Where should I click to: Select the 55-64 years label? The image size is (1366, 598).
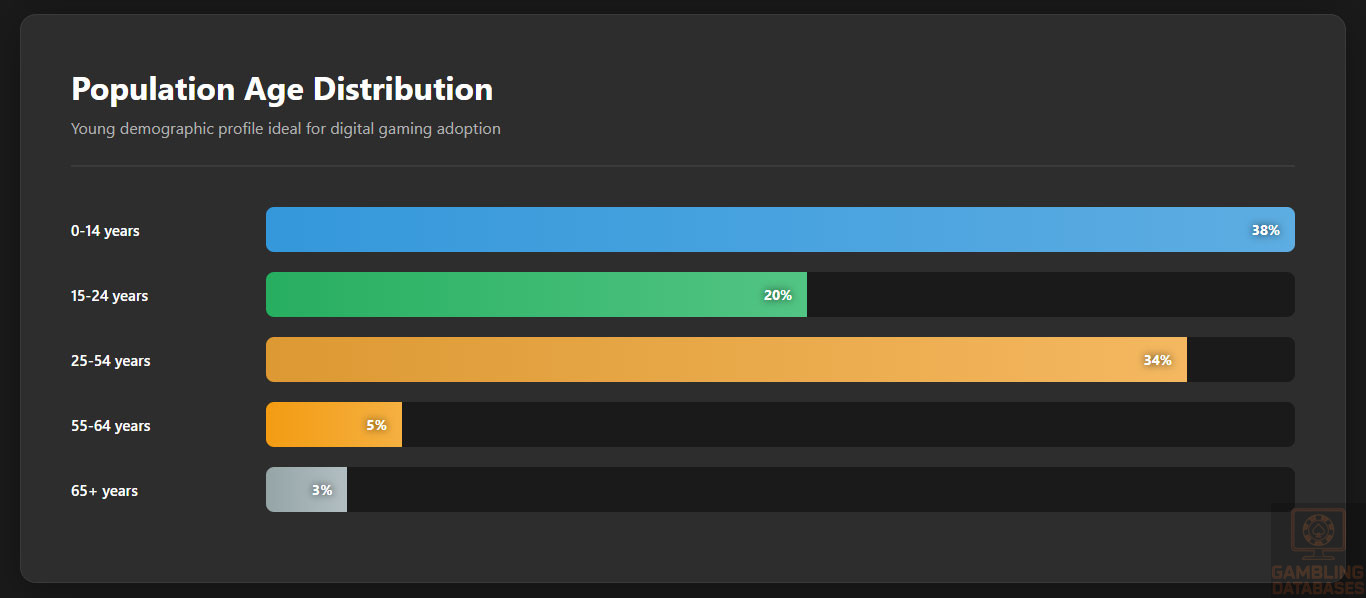[x=110, y=426]
